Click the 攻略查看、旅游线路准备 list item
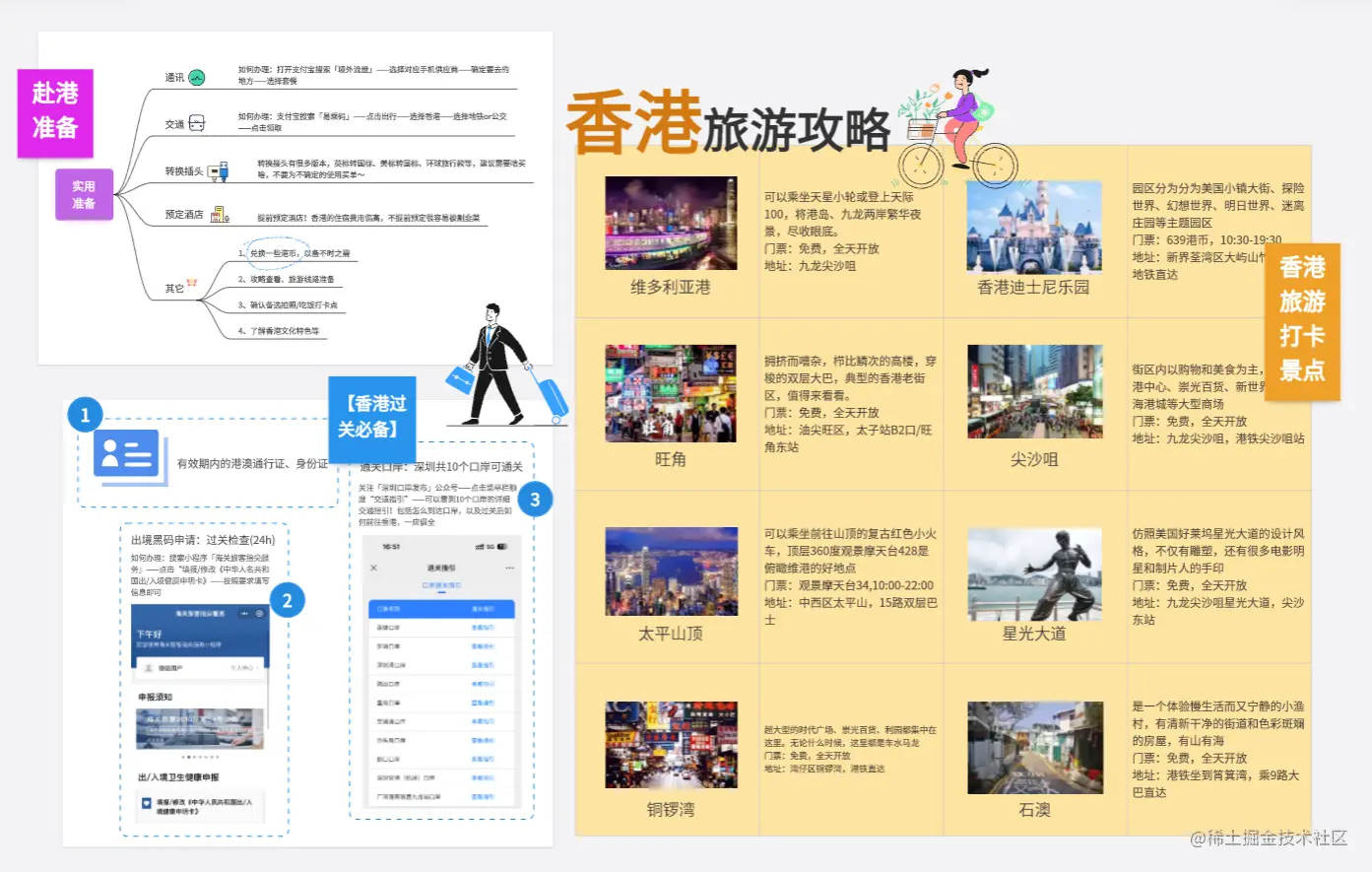 pyautogui.click(x=286, y=280)
